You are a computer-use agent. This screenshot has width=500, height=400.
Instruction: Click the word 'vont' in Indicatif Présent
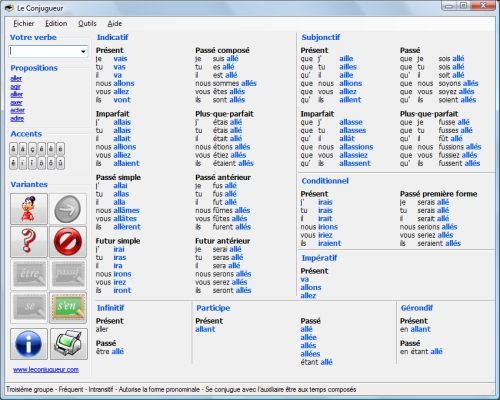click(122, 100)
